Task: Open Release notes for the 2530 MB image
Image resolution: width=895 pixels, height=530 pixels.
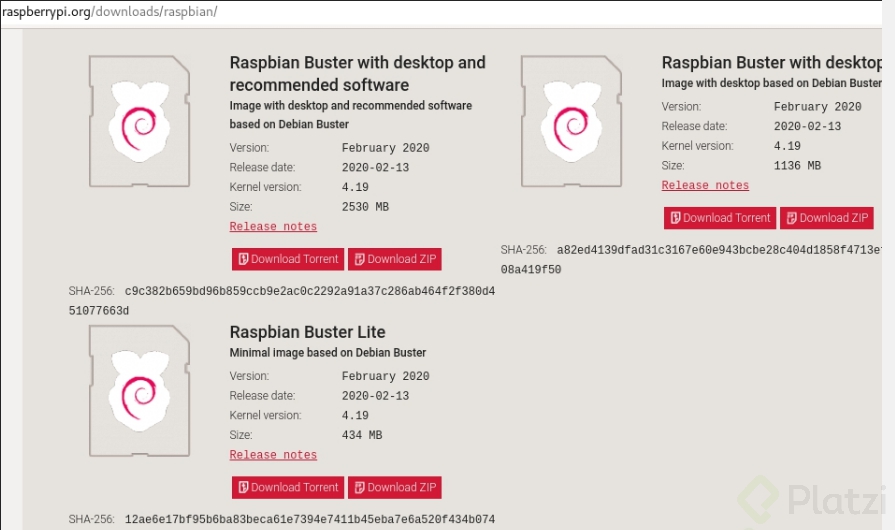Action: (273, 226)
